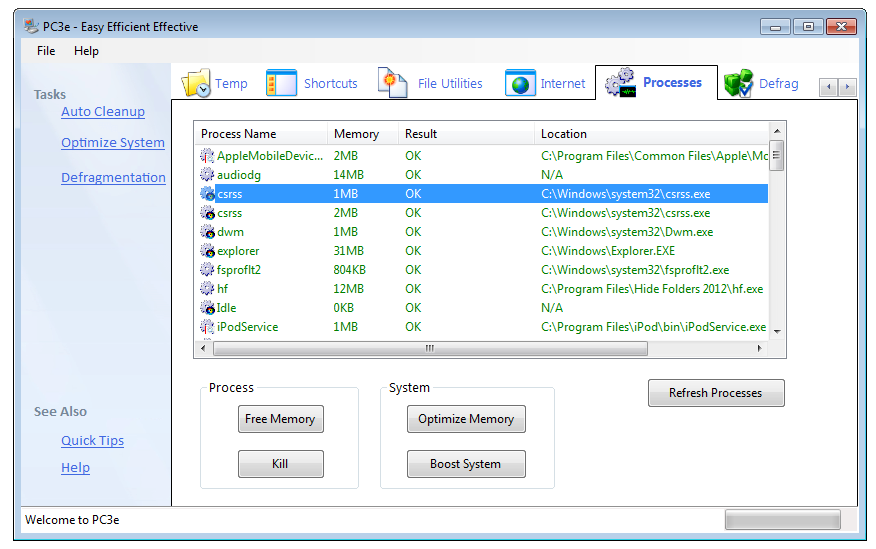Image resolution: width=876 pixels, height=549 pixels.
Task: Click the horizontal scrollbar left arrow
Action: pyautogui.click(x=203, y=349)
